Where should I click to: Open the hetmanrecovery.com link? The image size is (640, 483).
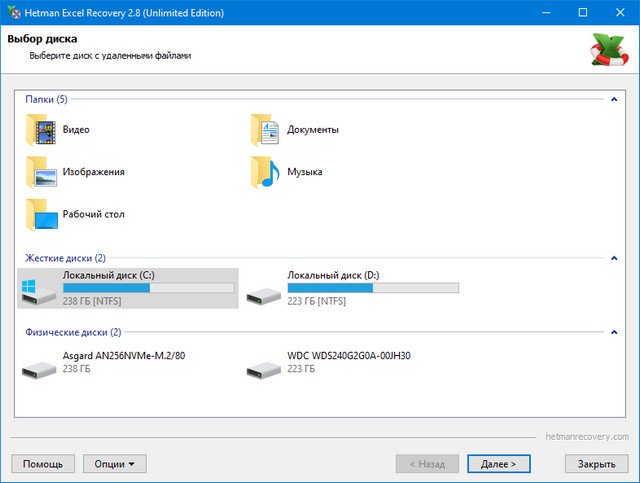[587, 436]
